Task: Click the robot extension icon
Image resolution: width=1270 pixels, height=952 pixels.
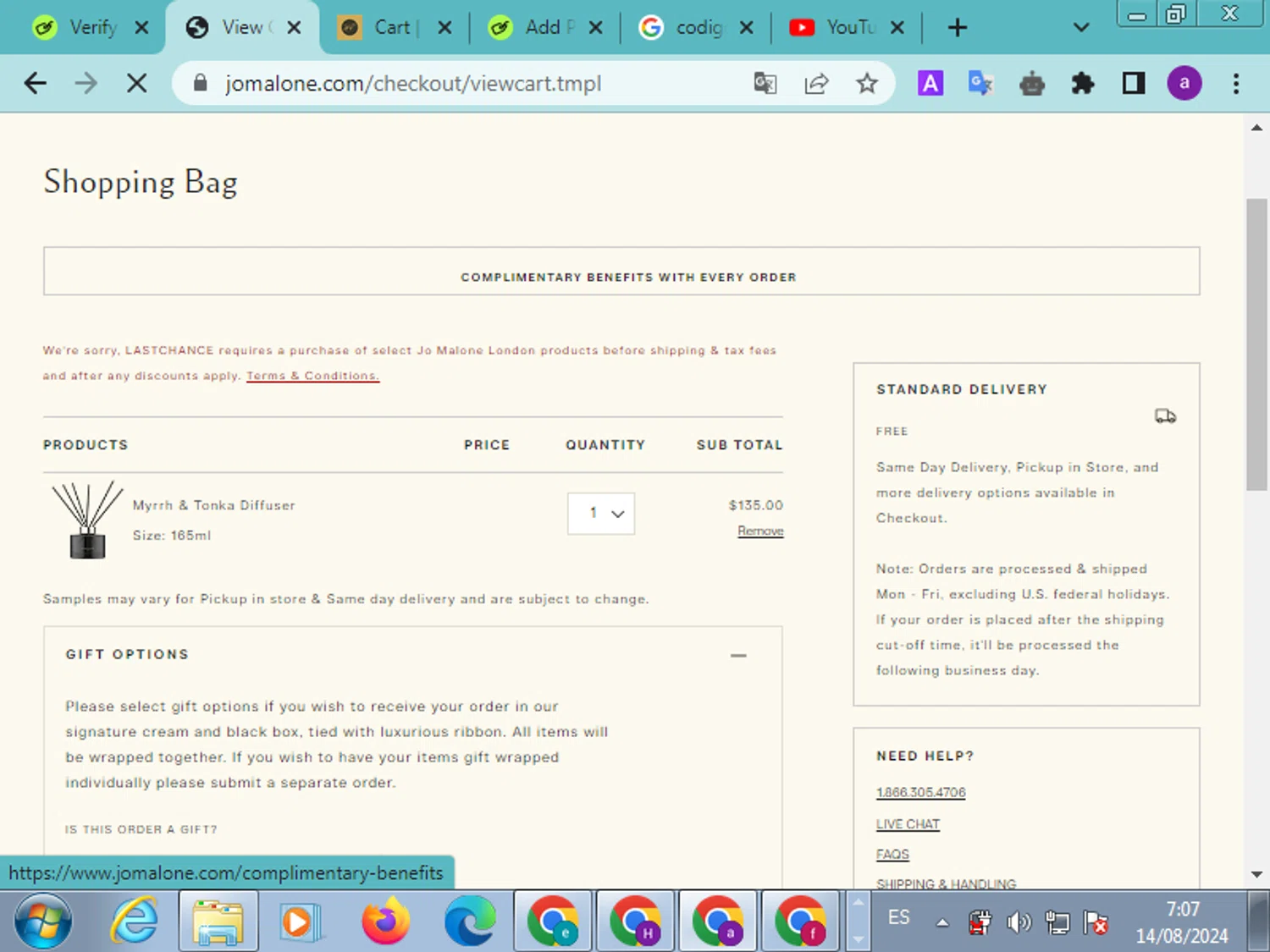Action: click(x=1031, y=83)
